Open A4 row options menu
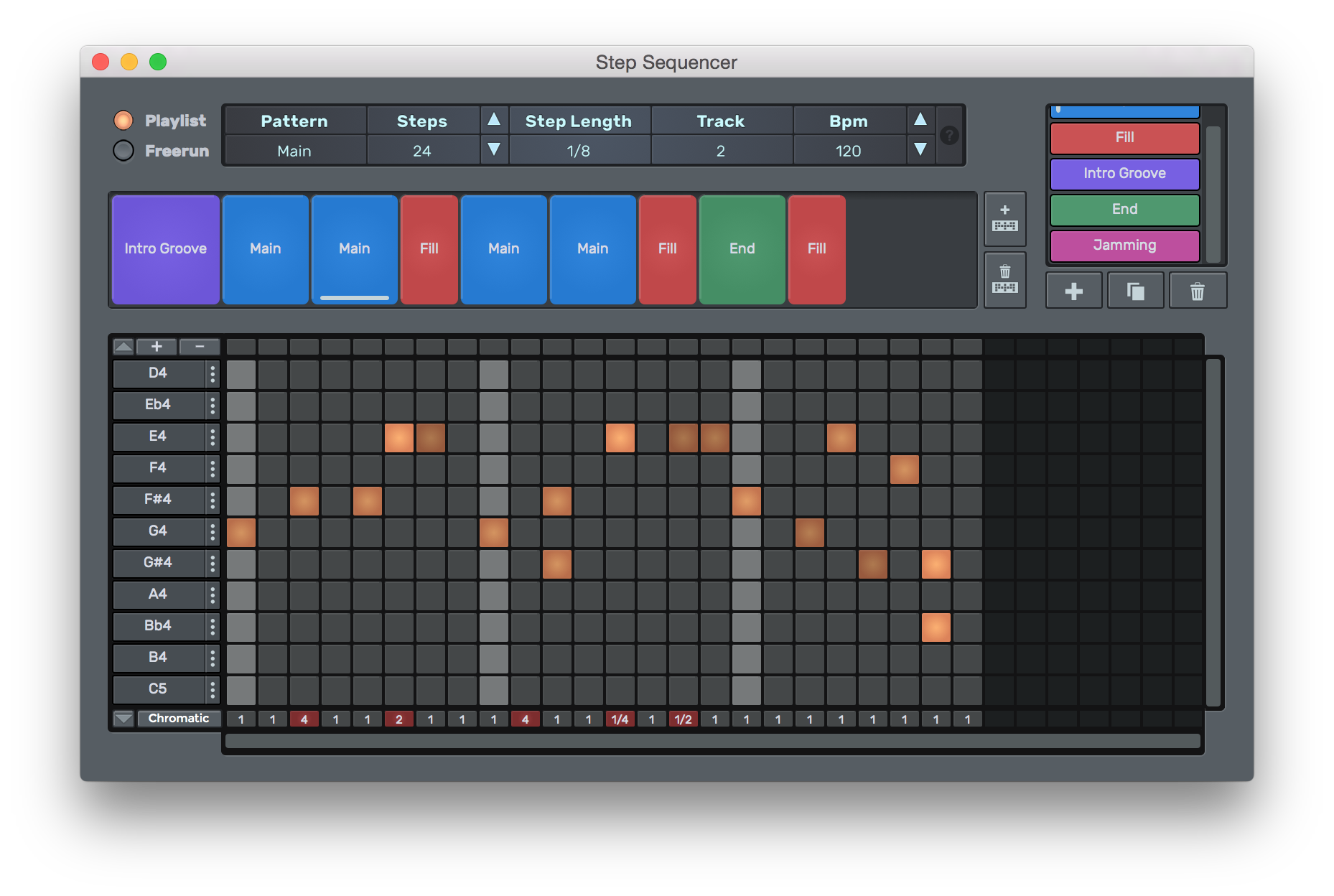 pyautogui.click(x=213, y=594)
